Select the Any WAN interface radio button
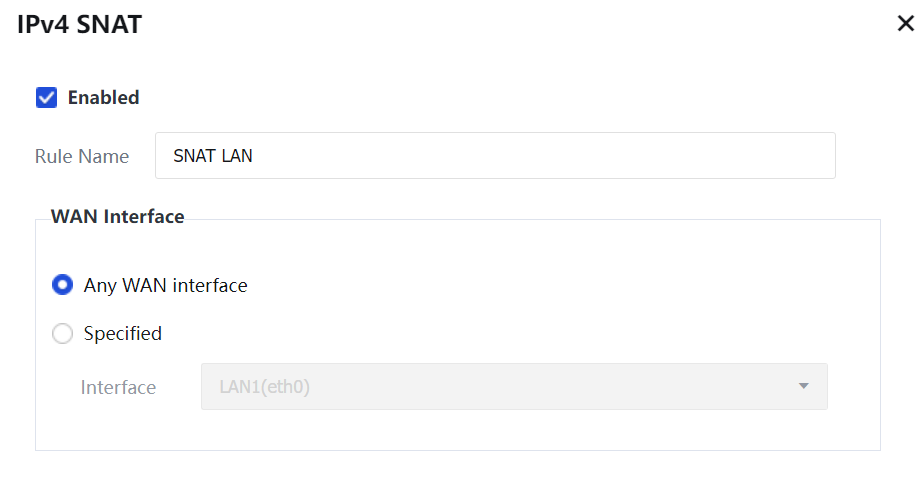 63,285
